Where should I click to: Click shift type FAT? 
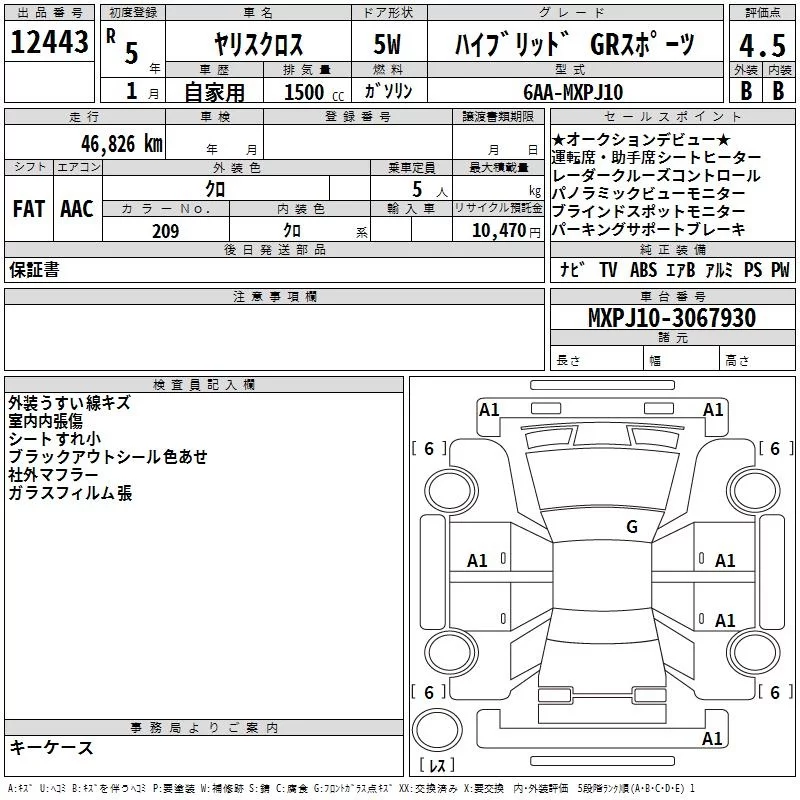29,209
